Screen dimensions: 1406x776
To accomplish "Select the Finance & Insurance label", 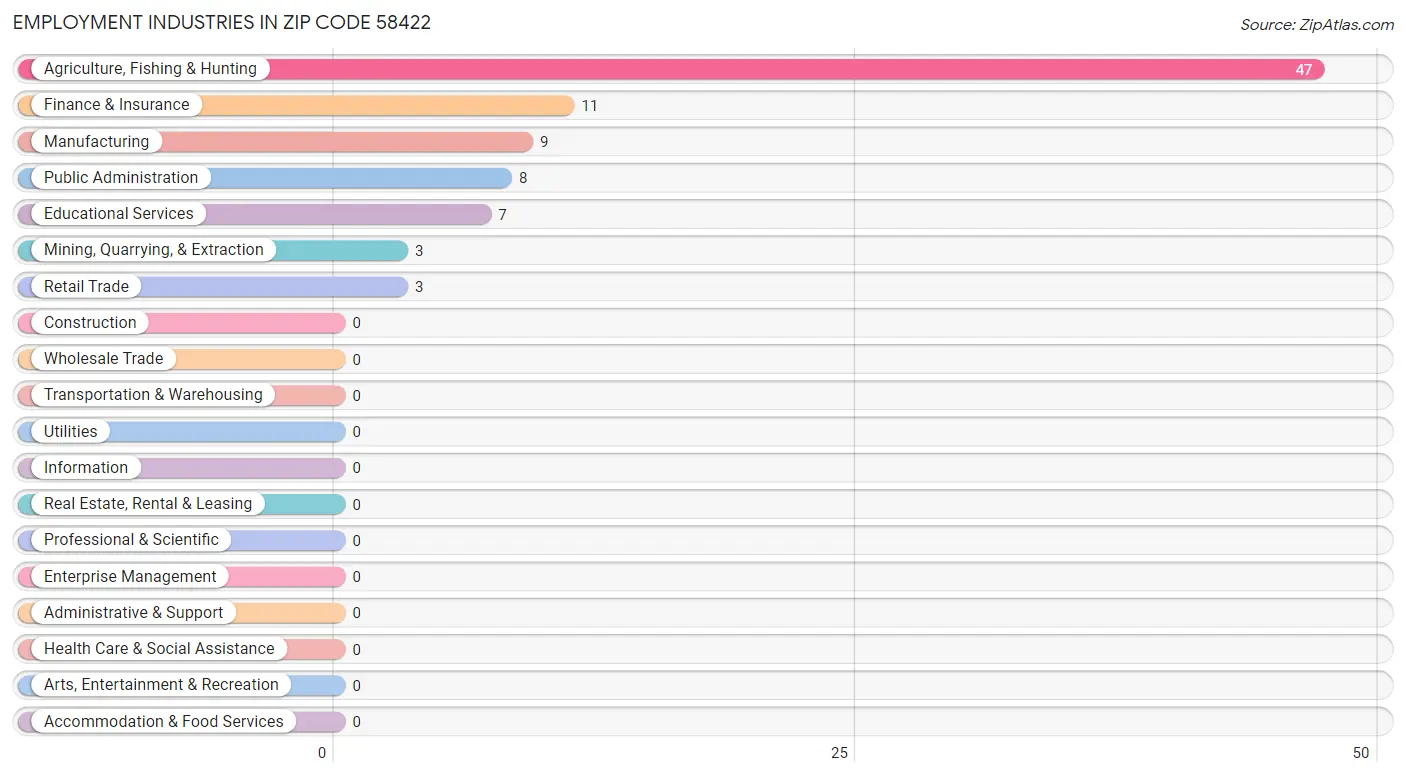I will click(x=116, y=105).
